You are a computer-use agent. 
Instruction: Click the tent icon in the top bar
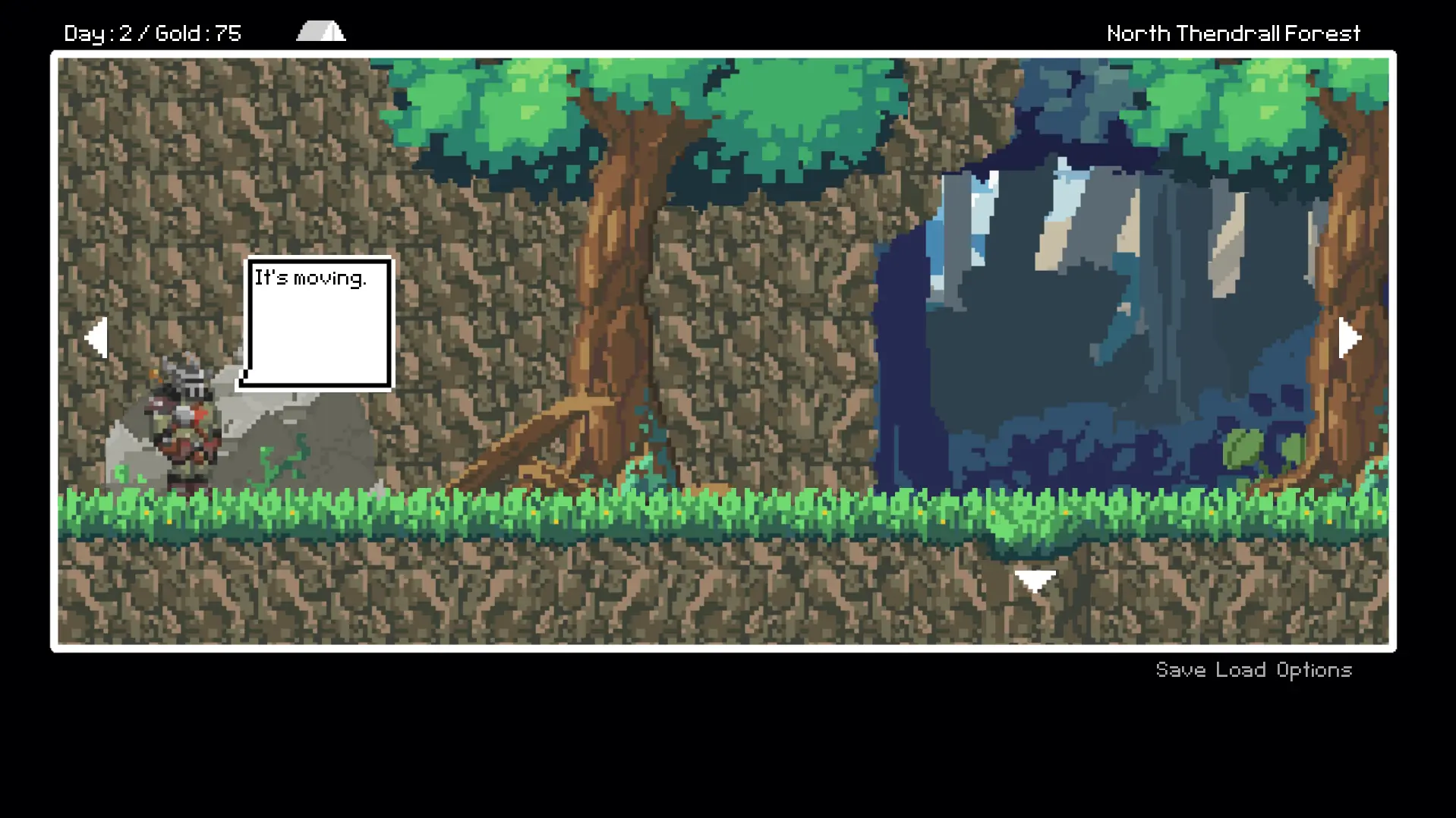321,31
